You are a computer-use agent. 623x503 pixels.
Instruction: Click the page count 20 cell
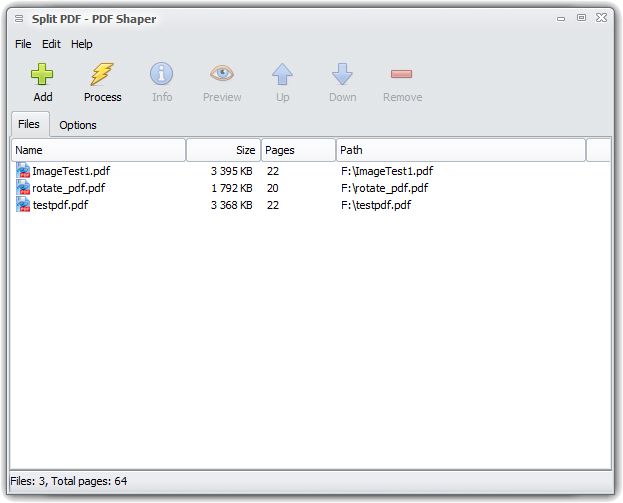click(x=273, y=188)
